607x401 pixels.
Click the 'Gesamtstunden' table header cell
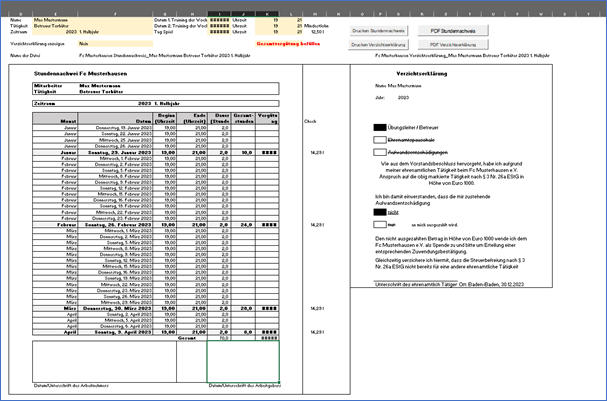click(x=243, y=118)
